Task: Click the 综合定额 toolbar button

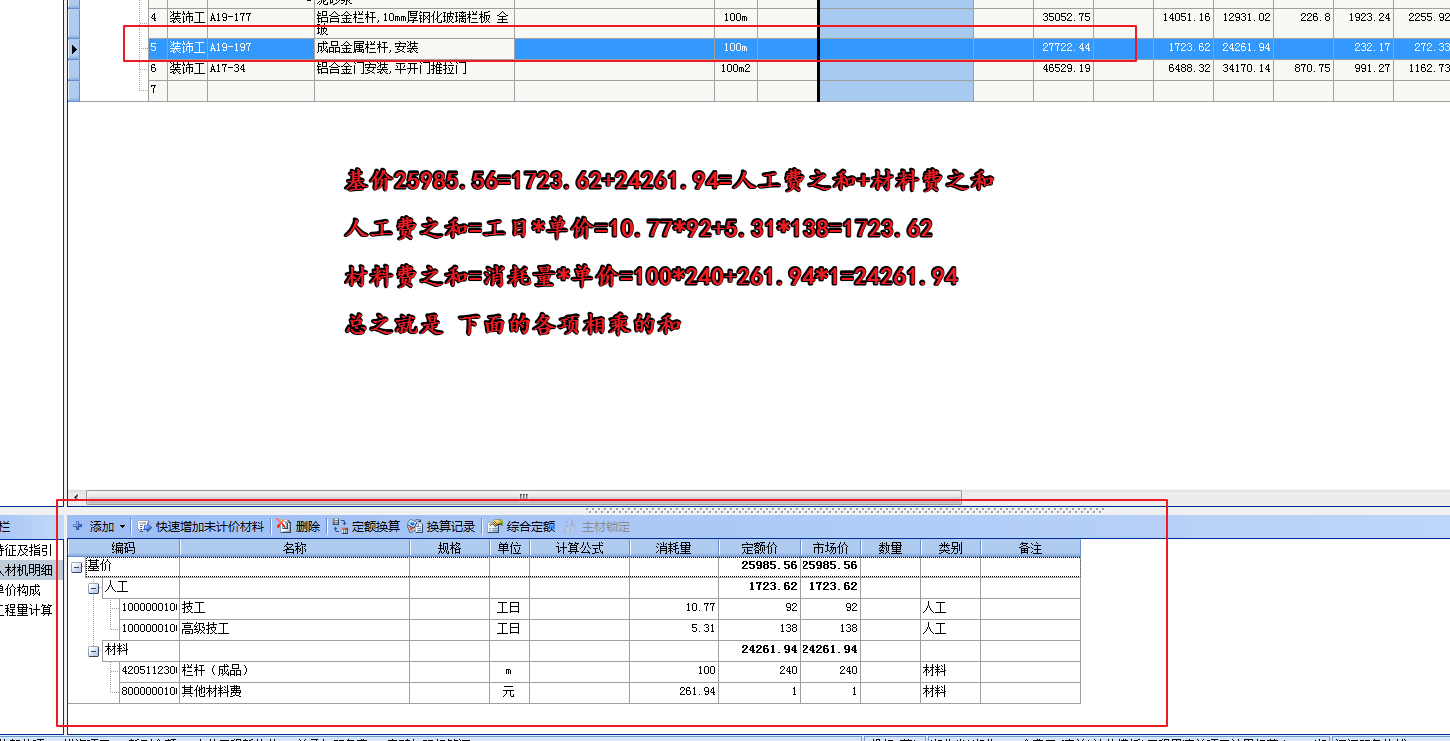Action: tap(521, 526)
